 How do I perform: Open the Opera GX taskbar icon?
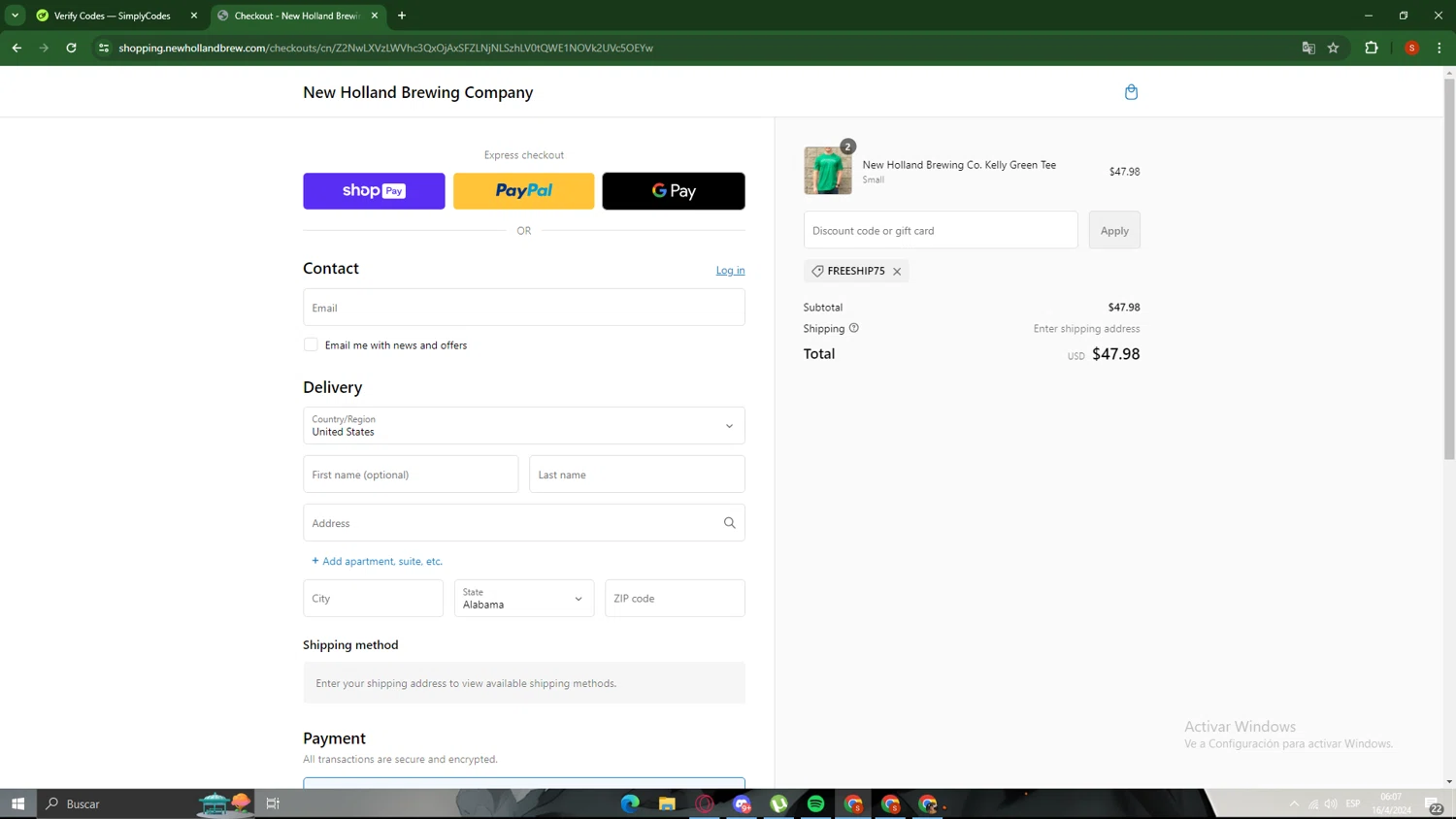click(x=705, y=803)
